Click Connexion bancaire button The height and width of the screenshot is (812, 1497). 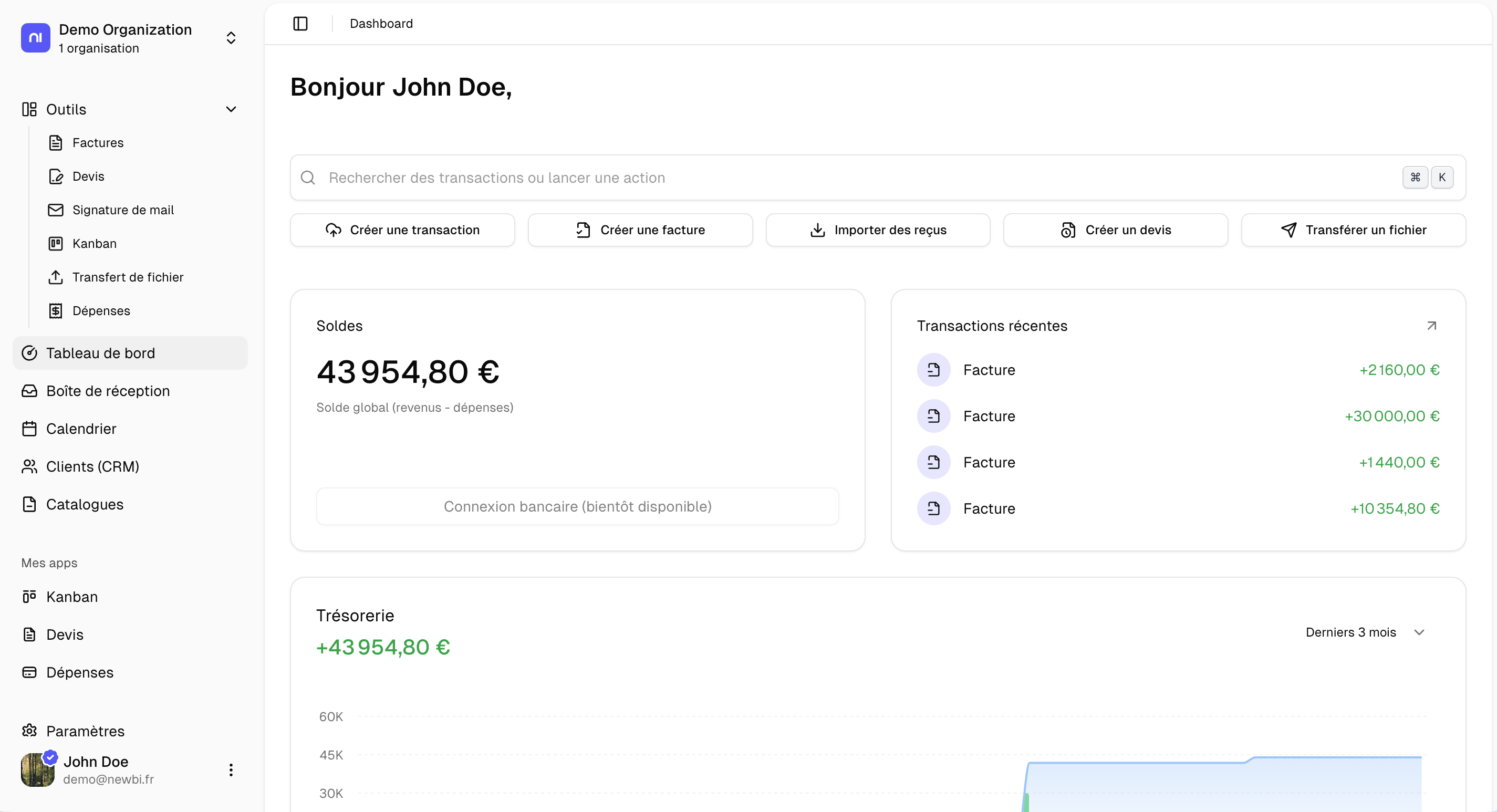pyautogui.click(x=577, y=506)
